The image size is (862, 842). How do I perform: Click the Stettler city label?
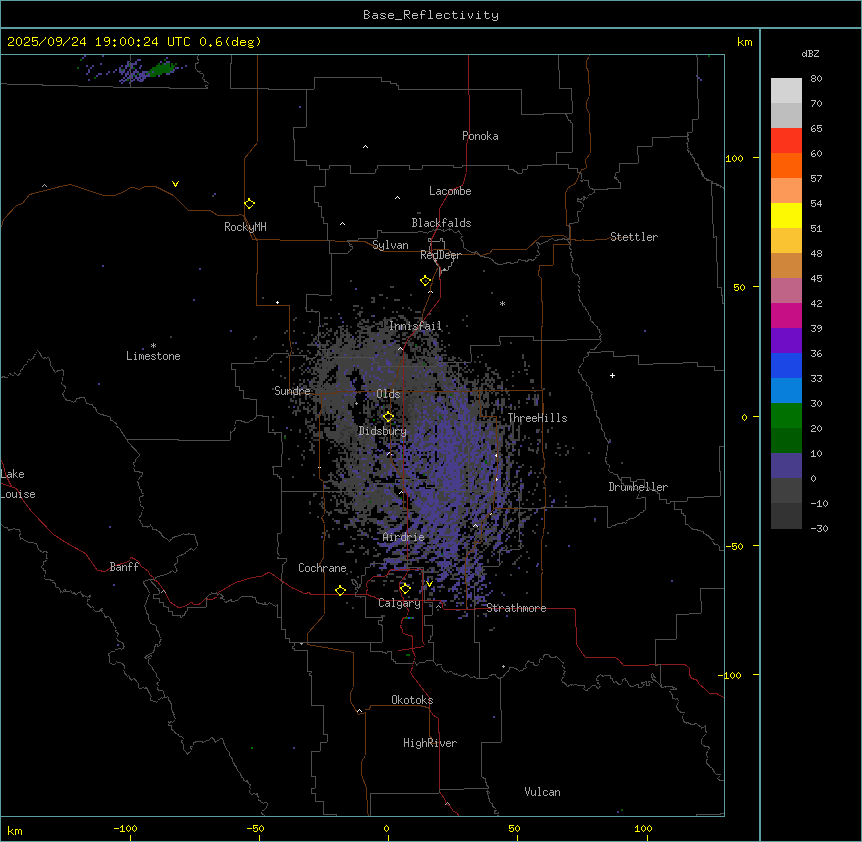(634, 237)
